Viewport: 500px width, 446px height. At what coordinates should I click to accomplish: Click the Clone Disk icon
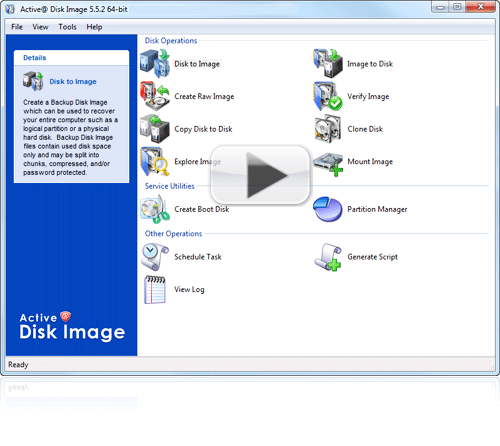(x=328, y=129)
